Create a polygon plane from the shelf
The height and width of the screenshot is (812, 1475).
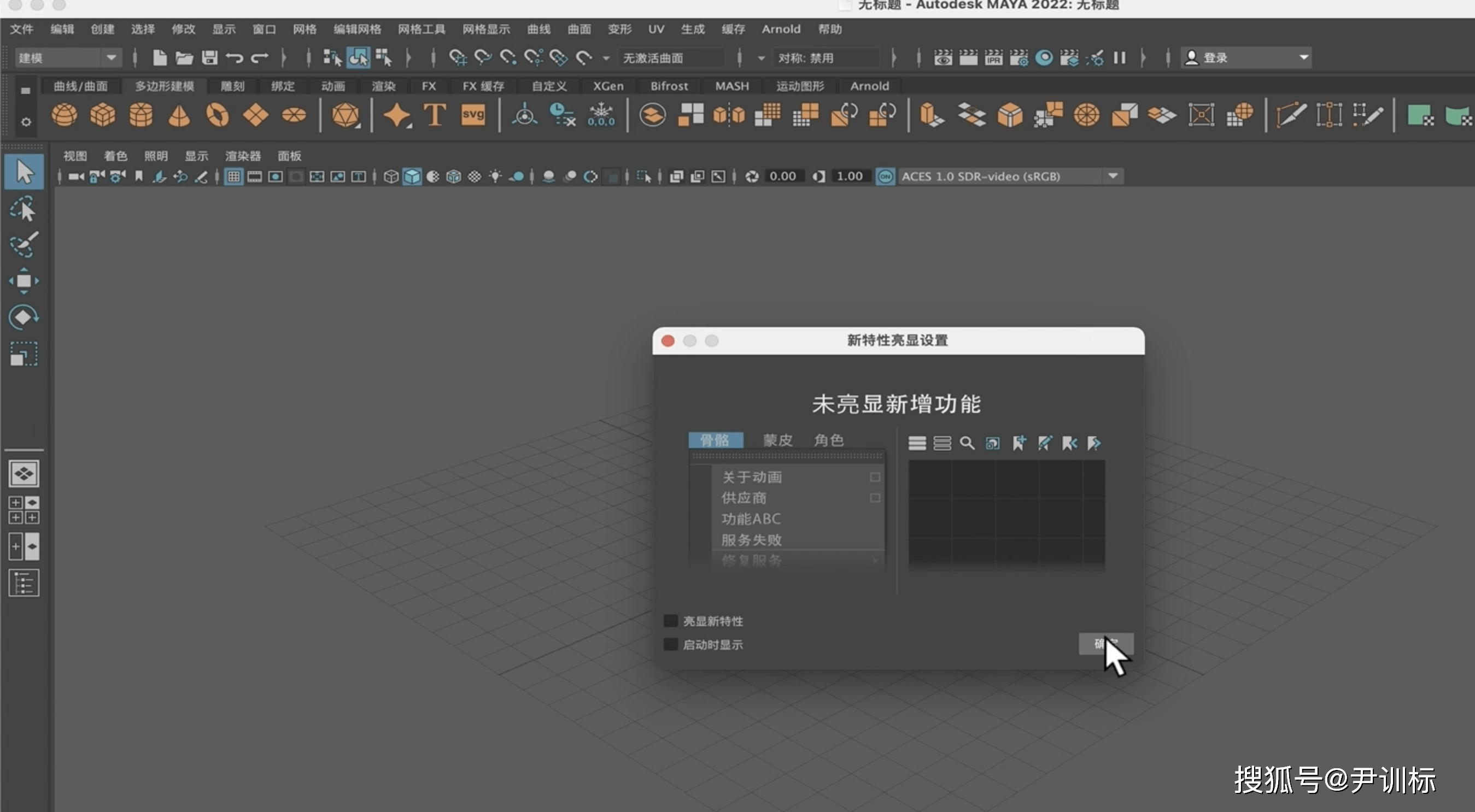click(255, 115)
